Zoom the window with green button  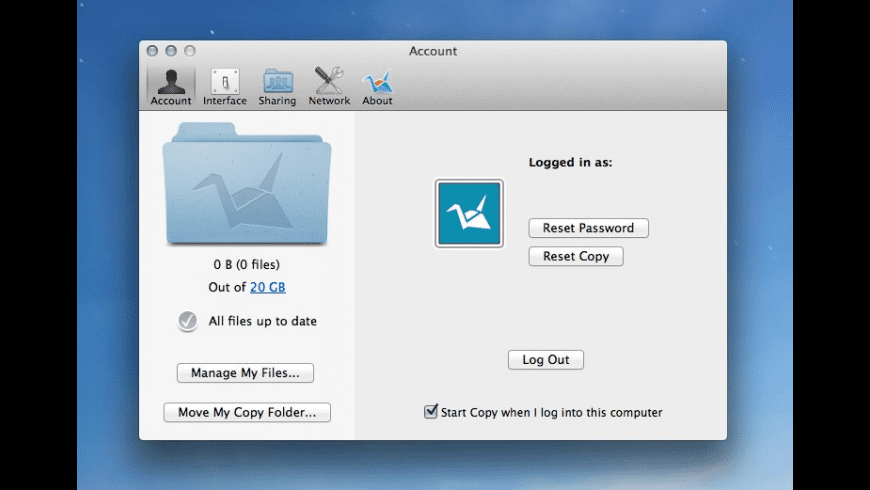[190, 51]
